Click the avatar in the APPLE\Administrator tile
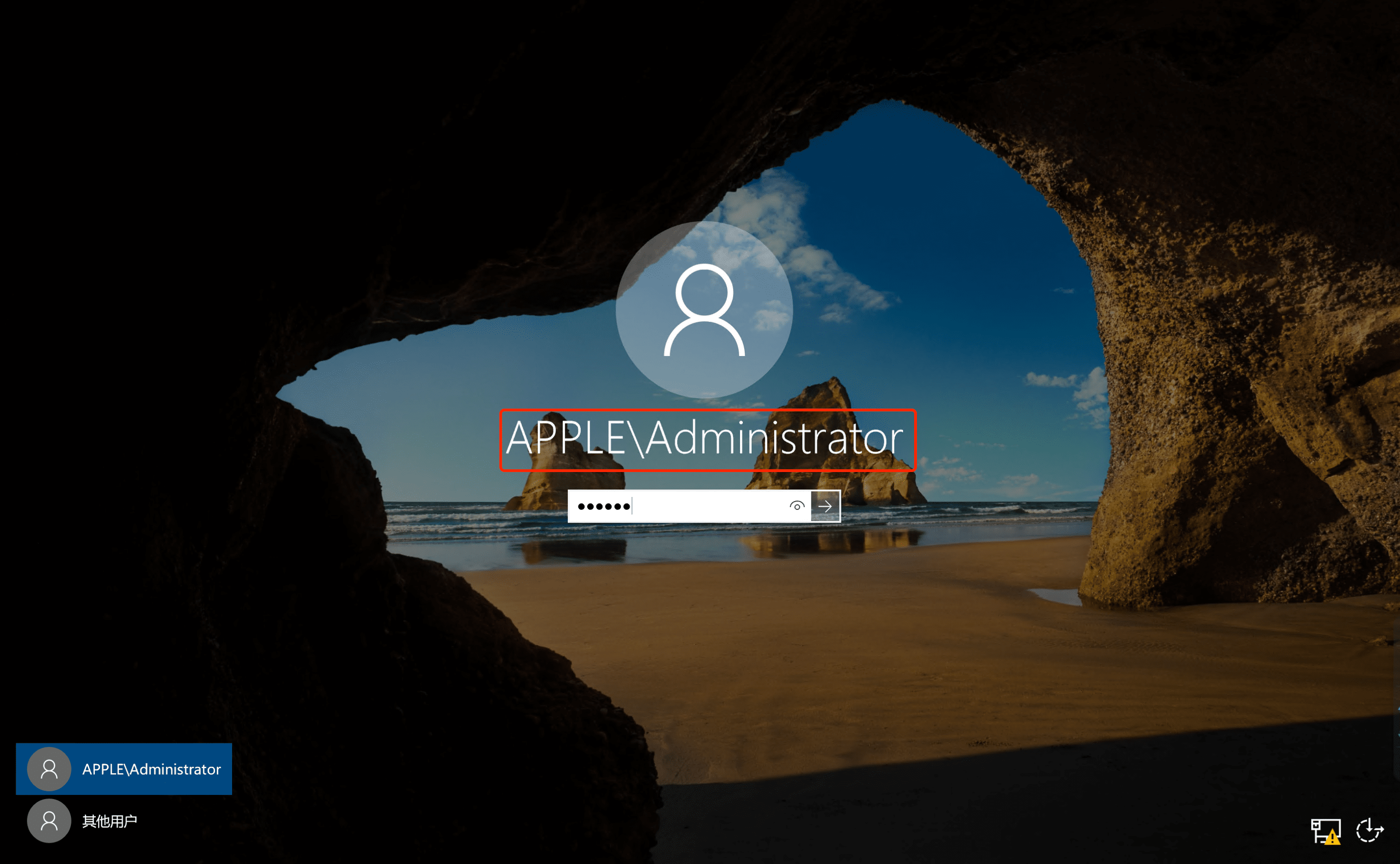 click(49, 769)
